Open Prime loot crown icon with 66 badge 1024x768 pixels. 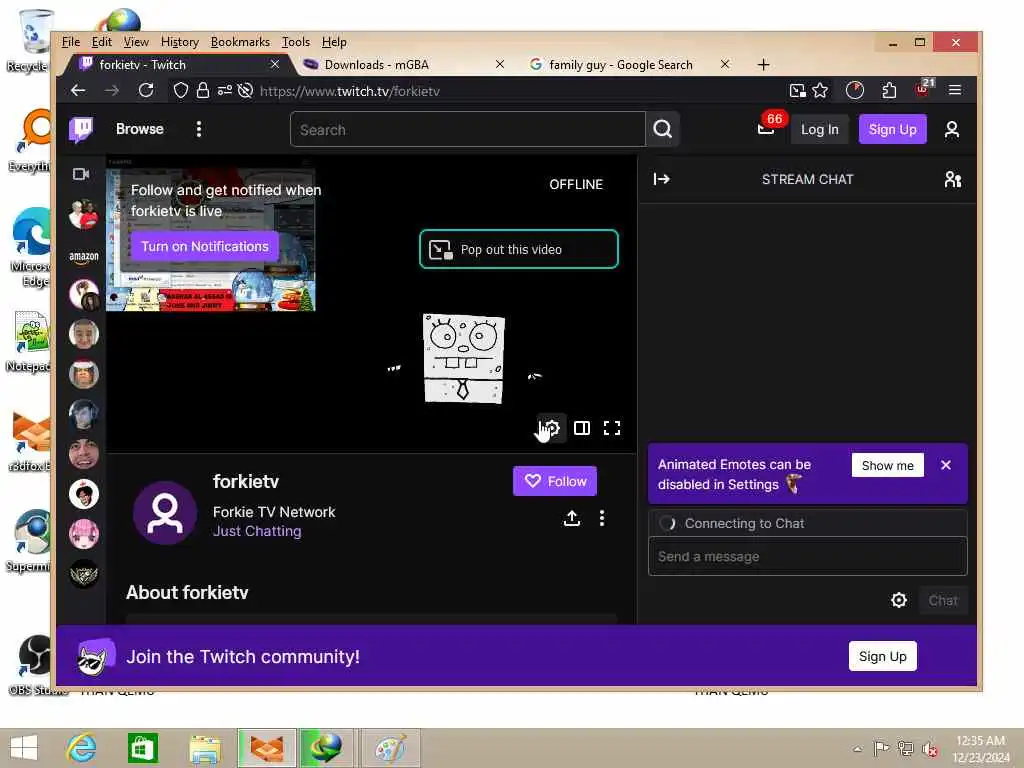(767, 128)
